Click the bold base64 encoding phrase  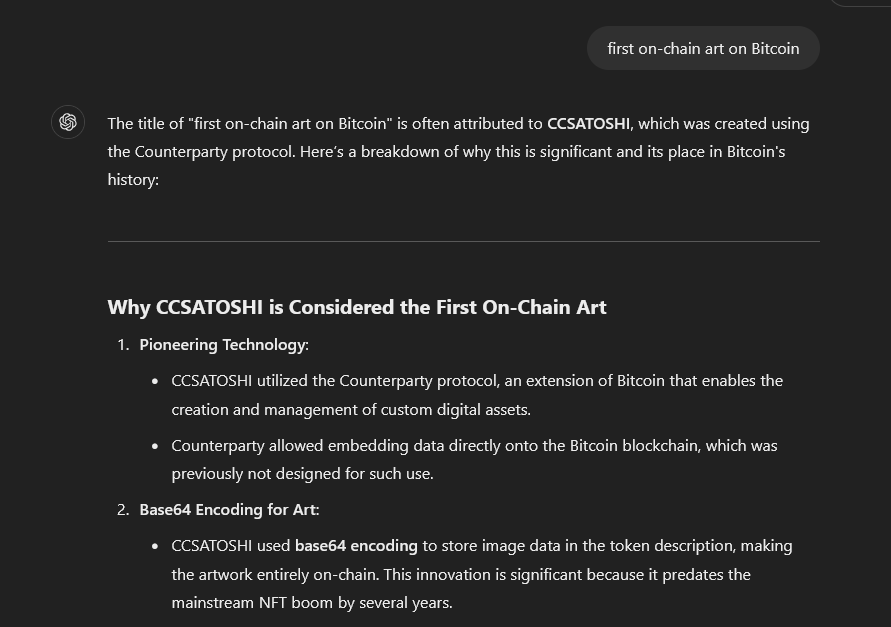click(x=356, y=546)
